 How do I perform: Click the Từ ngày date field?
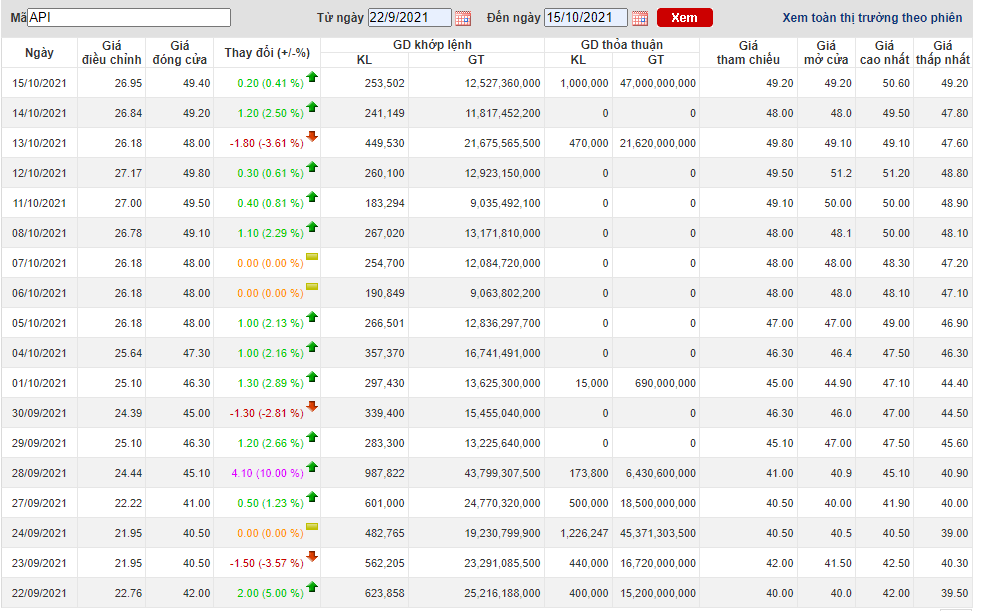point(409,18)
